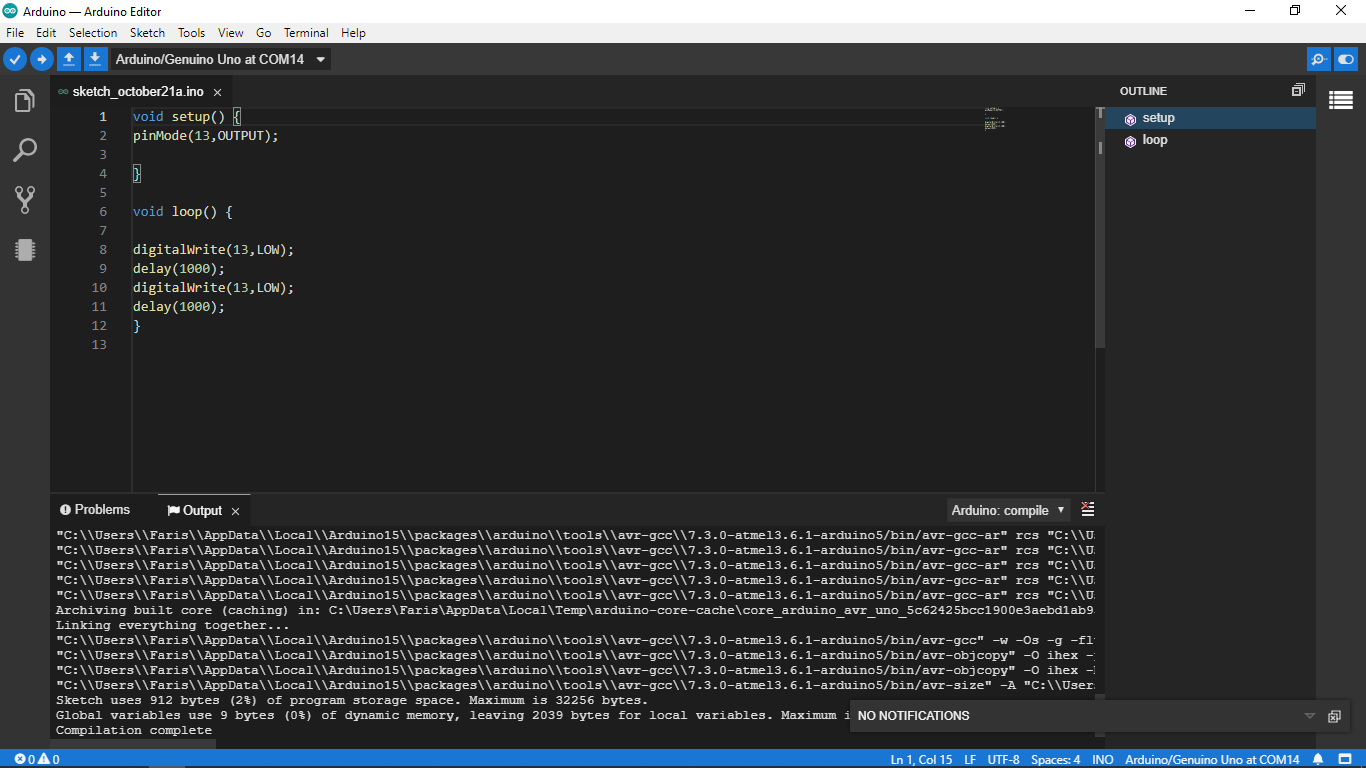Click the setup symbol cube icon
The width and height of the screenshot is (1366, 768).
1130,119
